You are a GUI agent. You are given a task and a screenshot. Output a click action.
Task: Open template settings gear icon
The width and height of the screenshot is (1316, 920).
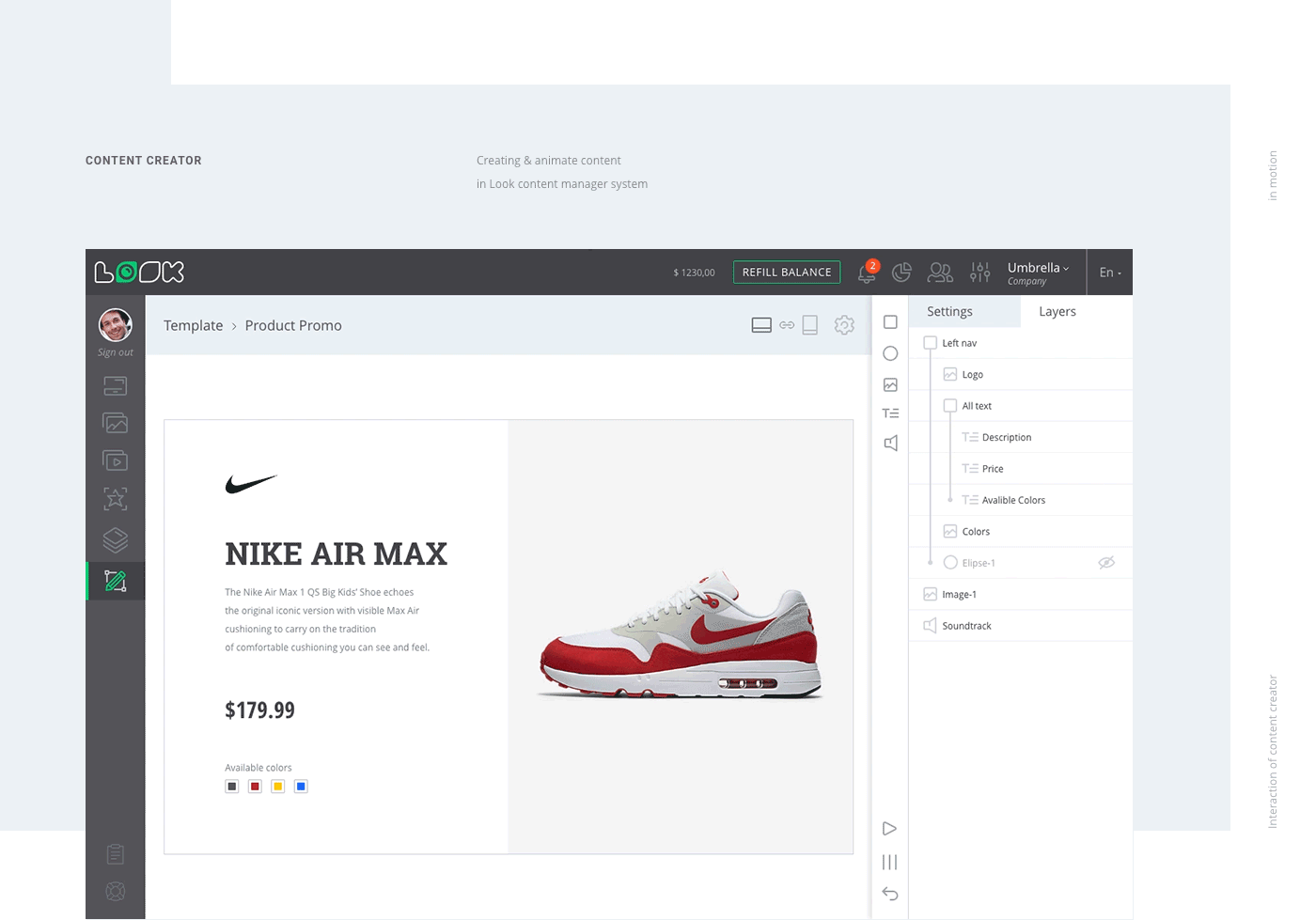click(844, 325)
